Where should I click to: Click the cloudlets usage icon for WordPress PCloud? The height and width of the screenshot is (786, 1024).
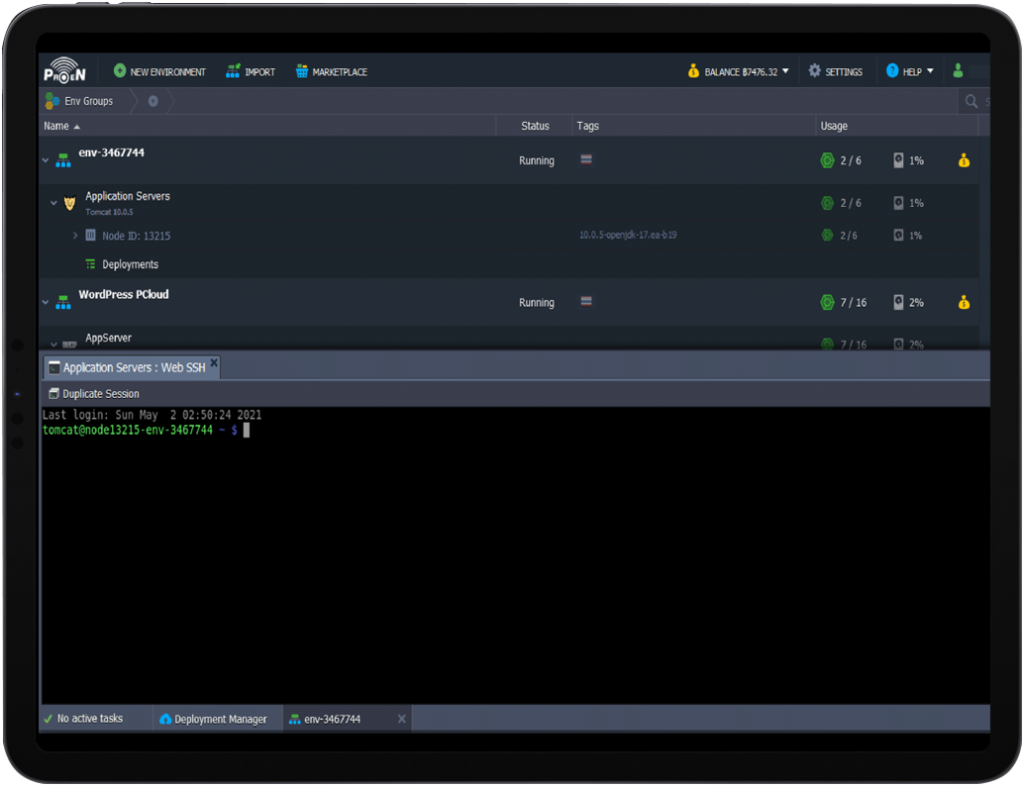click(x=827, y=302)
